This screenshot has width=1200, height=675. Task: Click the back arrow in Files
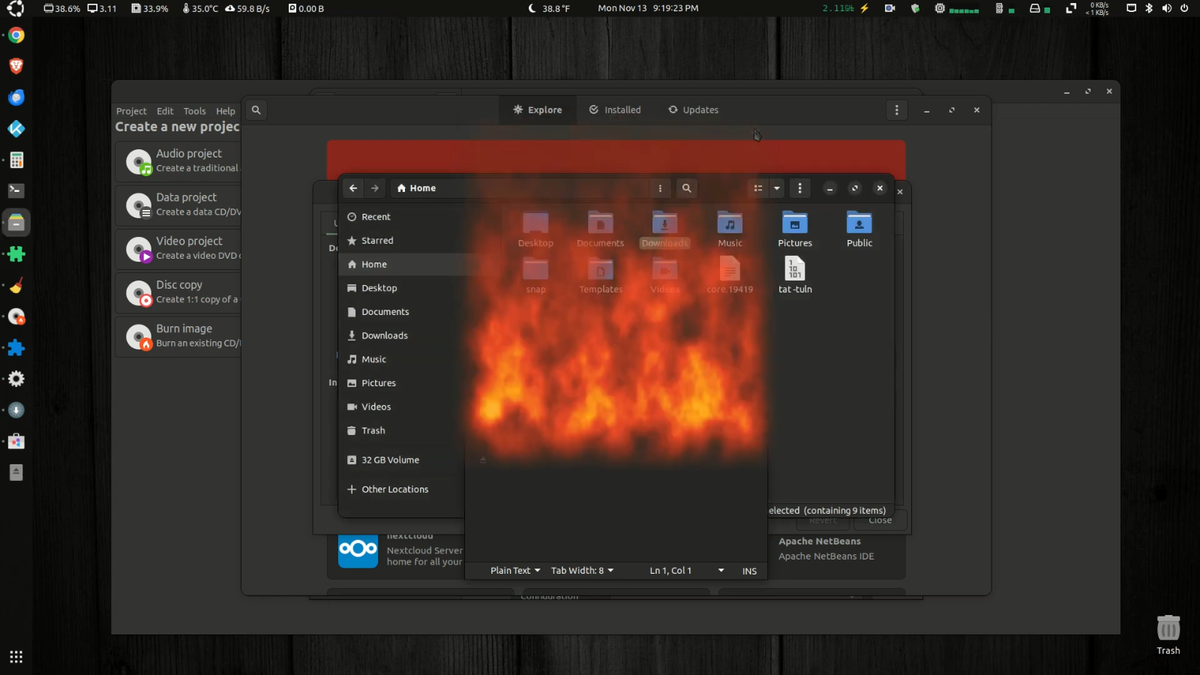(x=353, y=188)
